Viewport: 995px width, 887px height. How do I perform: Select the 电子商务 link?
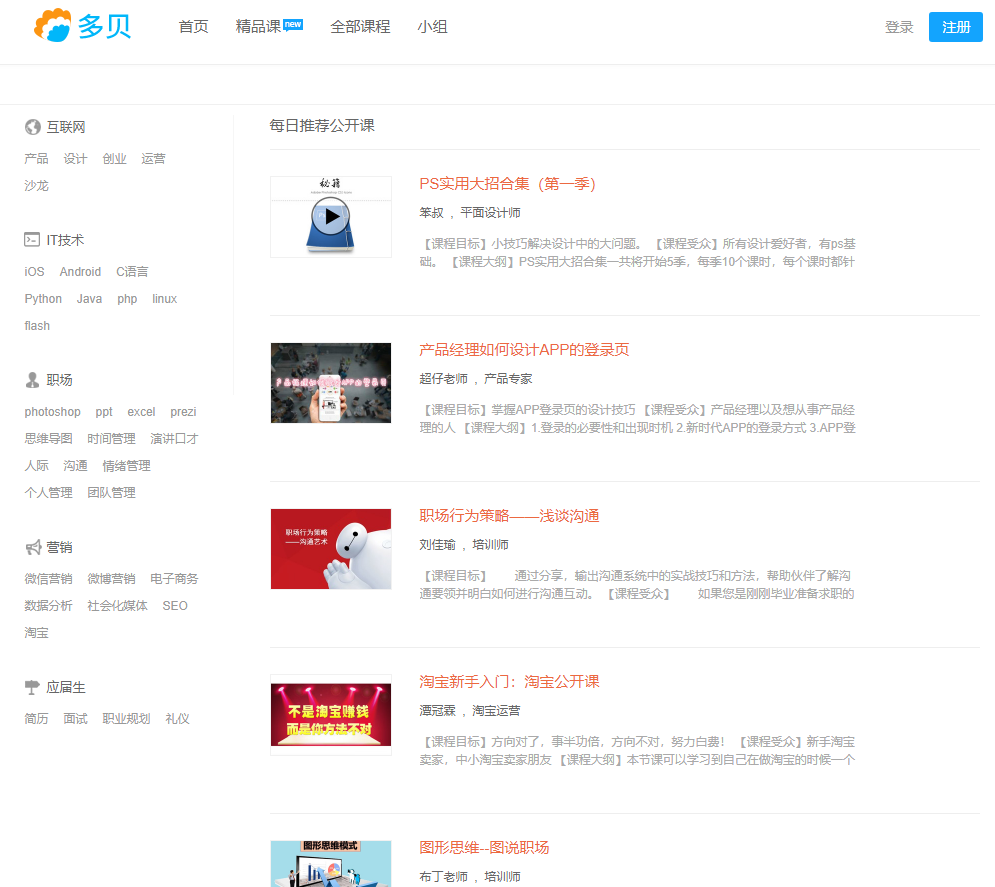175,579
